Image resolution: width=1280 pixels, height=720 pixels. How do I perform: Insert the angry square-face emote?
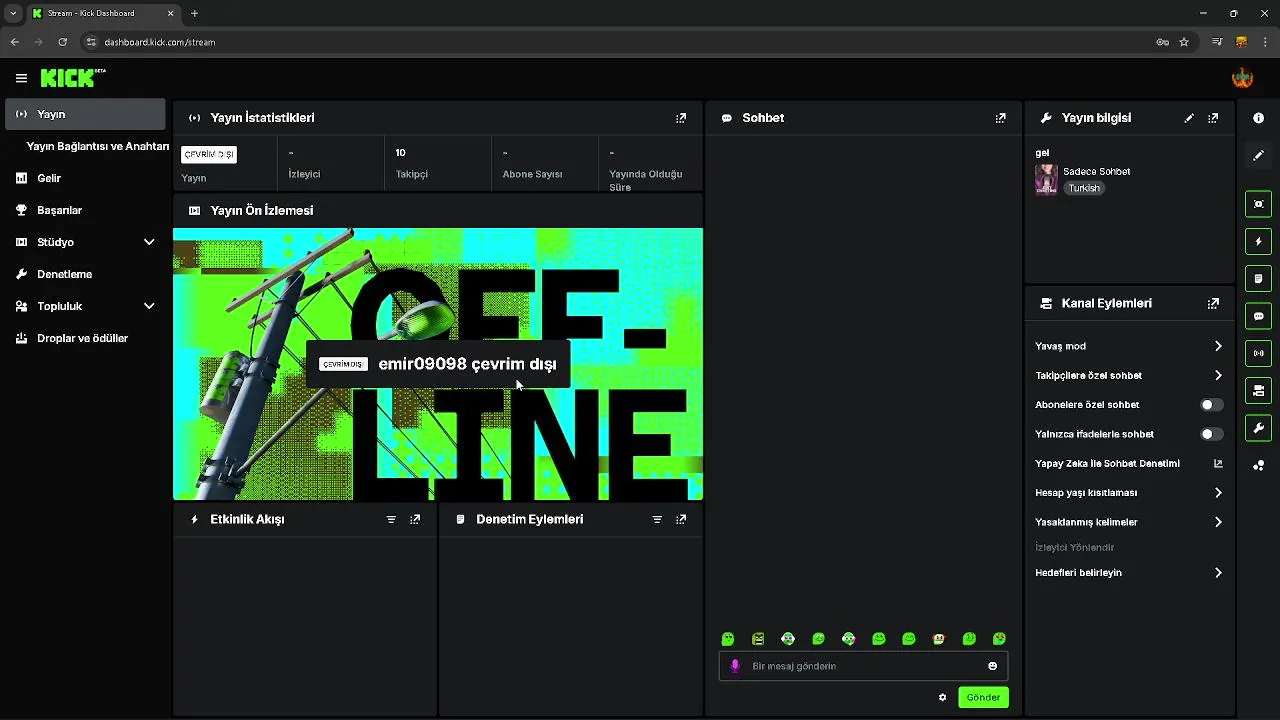pyautogui.click(x=758, y=639)
